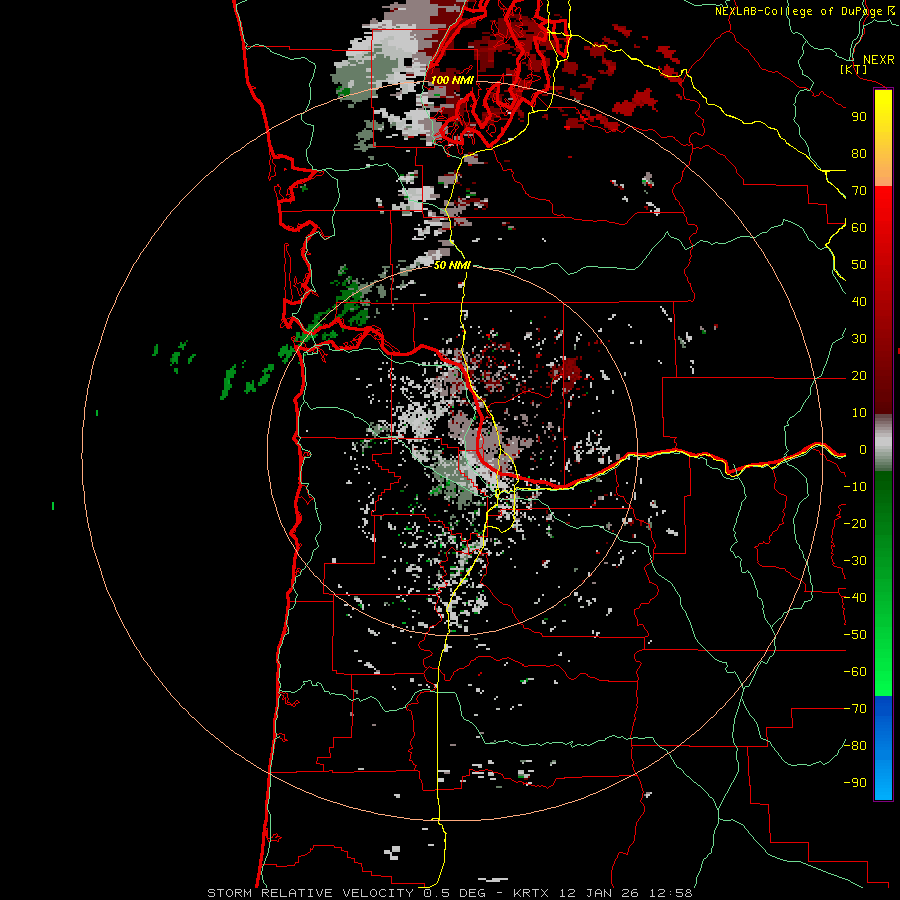Image resolution: width=900 pixels, height=900 pixels.
Task: Click the 12 JAN 26 date text
Action: tap(600, 893)
